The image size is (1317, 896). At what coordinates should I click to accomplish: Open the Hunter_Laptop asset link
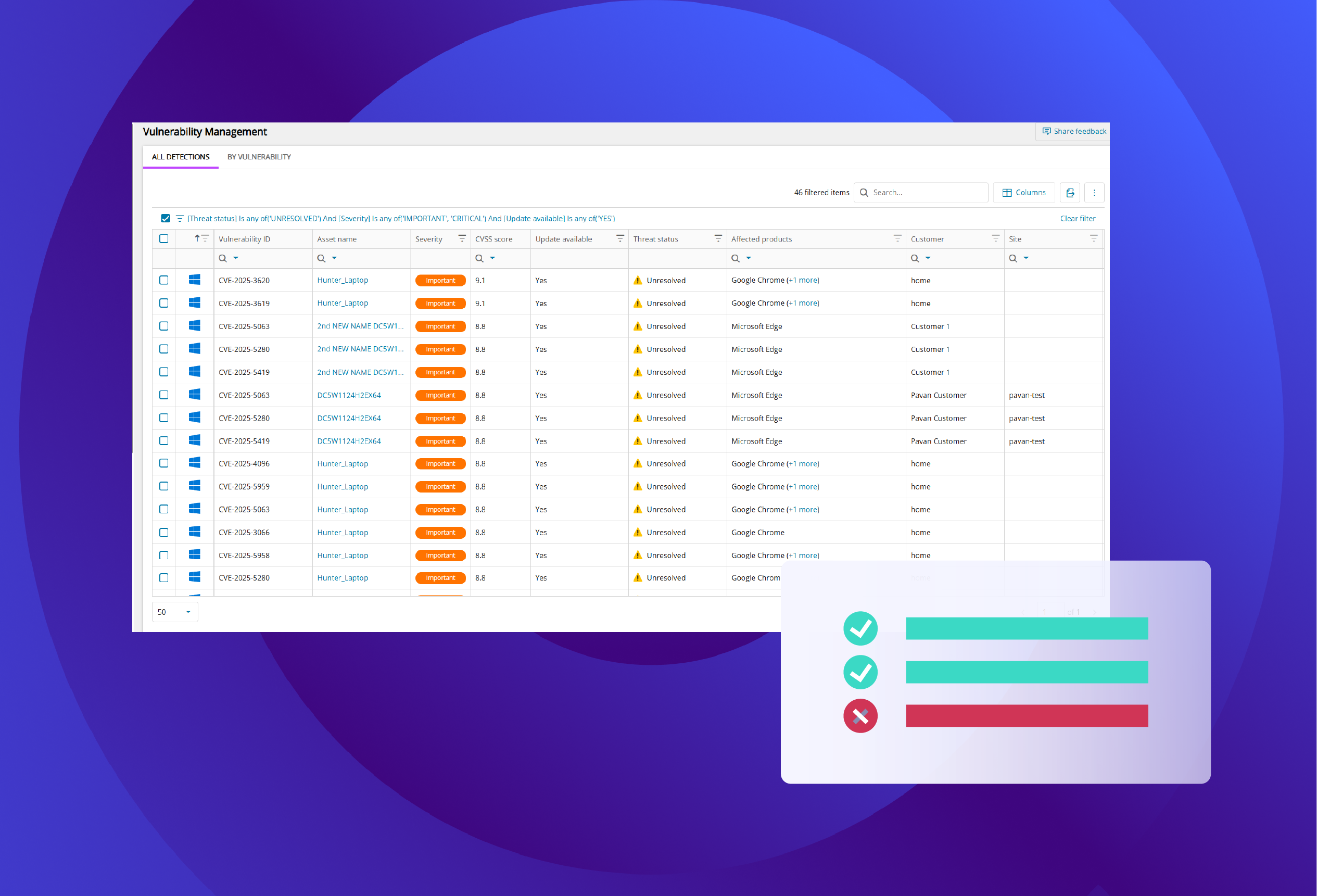[x=343, y=280]
